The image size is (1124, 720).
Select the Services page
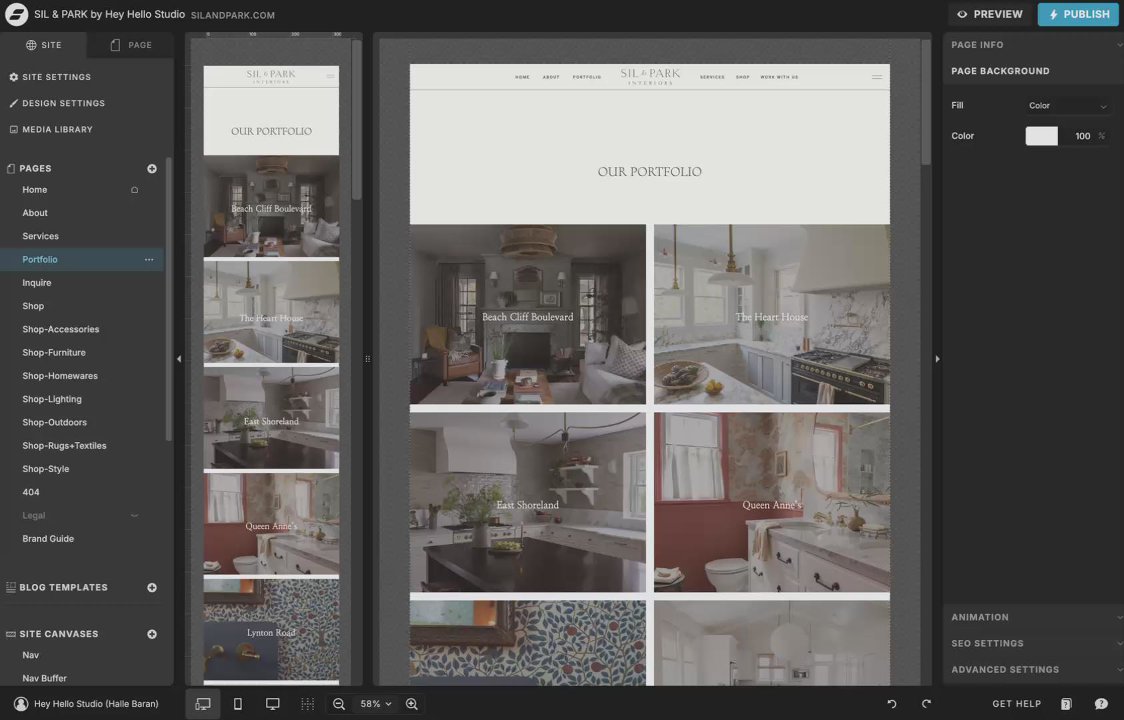(40, 237)
